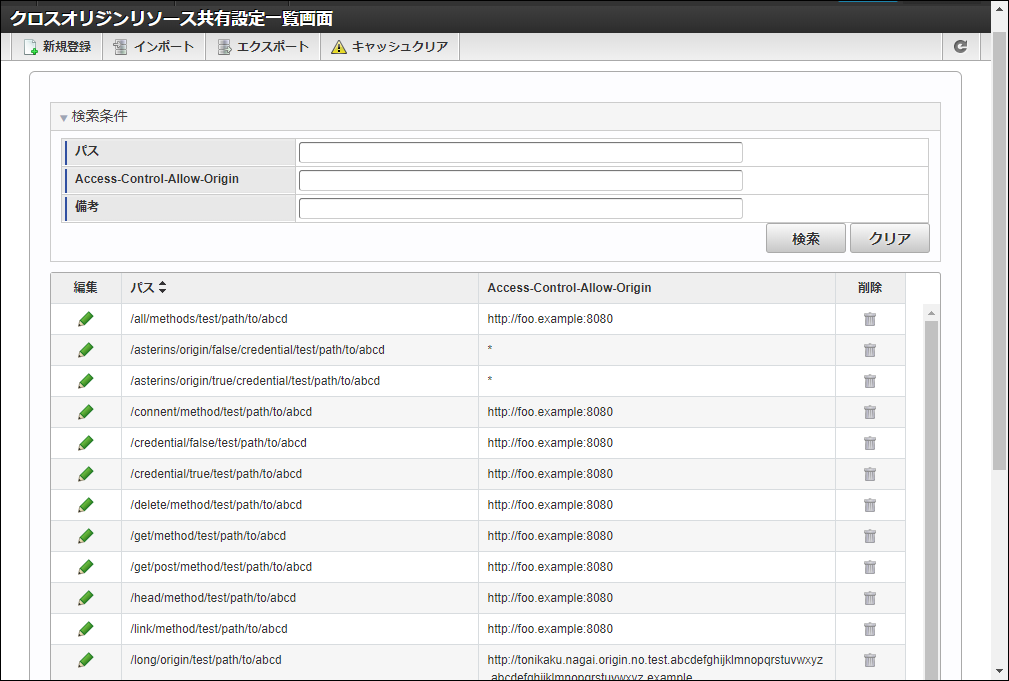Open the エクスポート function
Viewport: 1009px width, 681px height.
[x=263, y=47]
